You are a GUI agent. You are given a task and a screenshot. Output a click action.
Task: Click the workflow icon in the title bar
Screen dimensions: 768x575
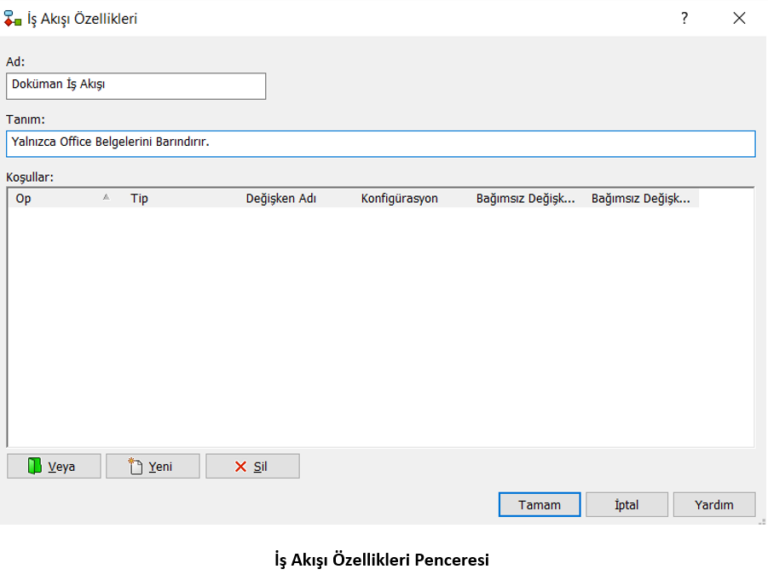[x=13, y=18]
